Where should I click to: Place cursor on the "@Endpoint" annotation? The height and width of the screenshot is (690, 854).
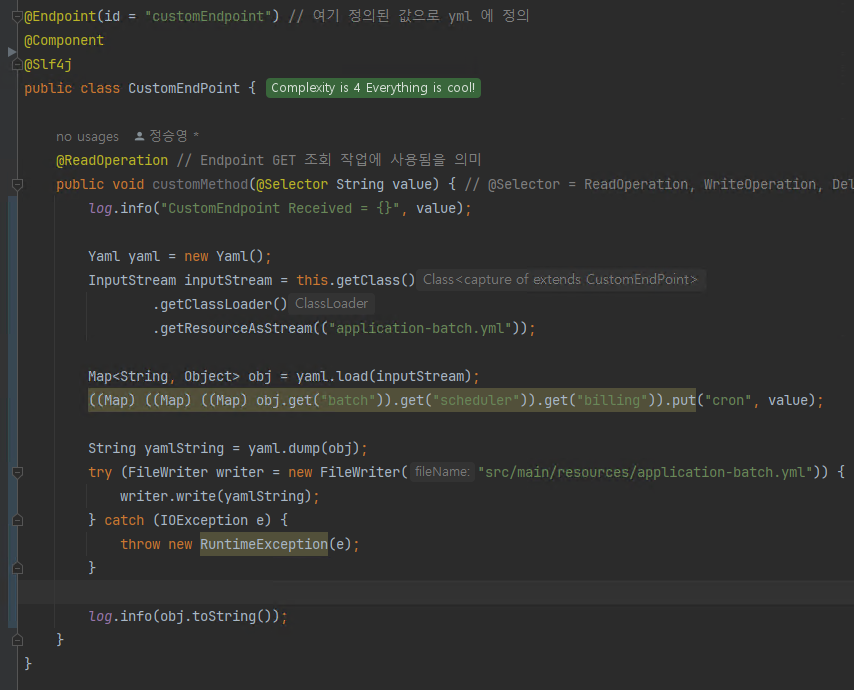tap(60, 16)
